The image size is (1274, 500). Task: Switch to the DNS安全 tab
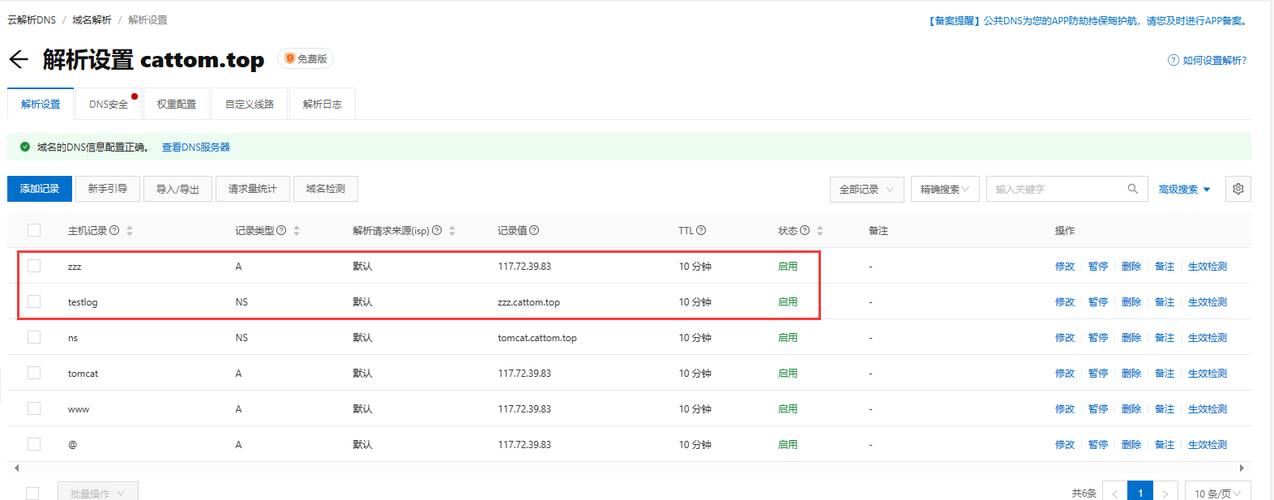pos(109,104)
